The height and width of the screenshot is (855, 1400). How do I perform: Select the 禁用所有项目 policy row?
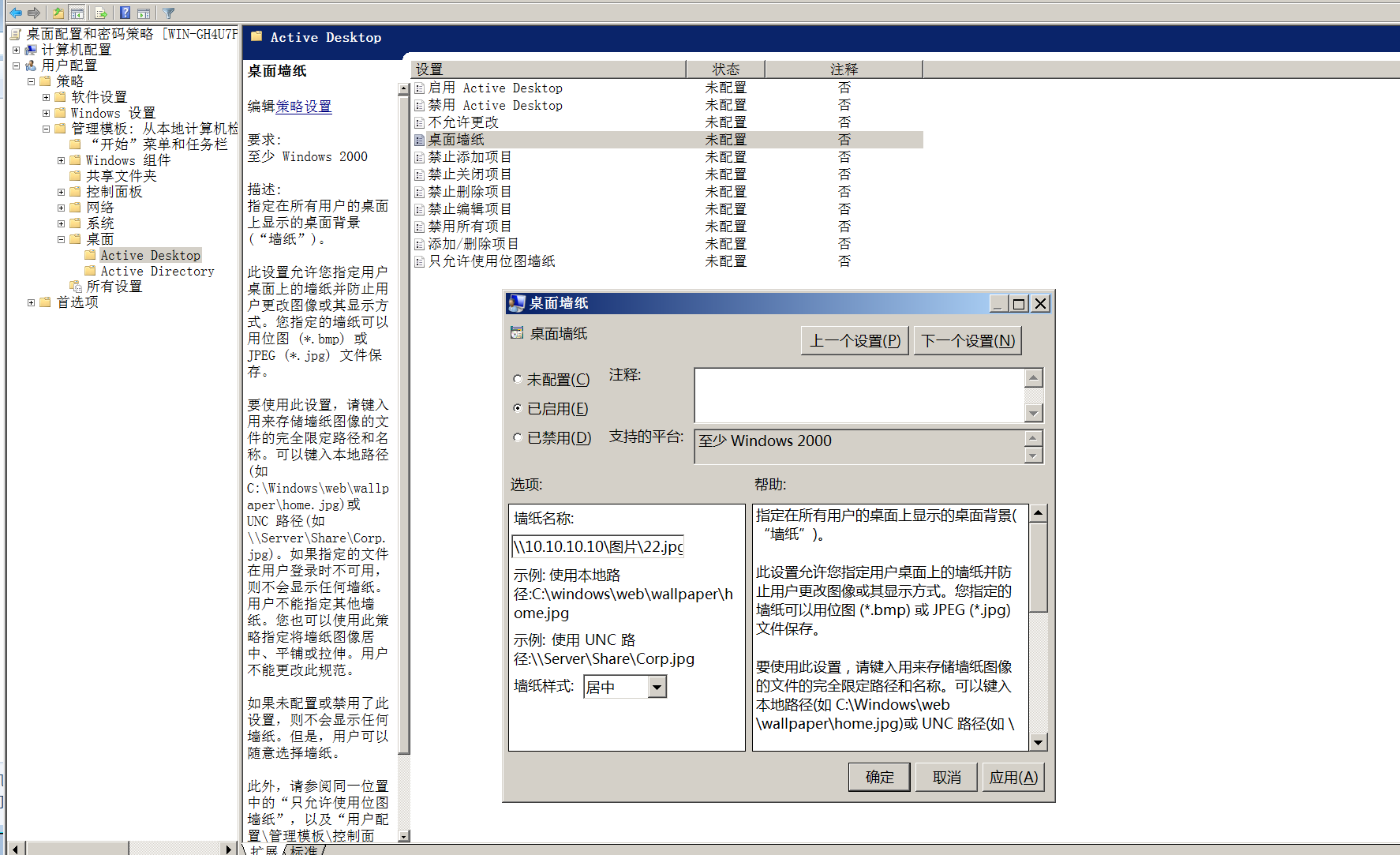click(x=668, y=227)
